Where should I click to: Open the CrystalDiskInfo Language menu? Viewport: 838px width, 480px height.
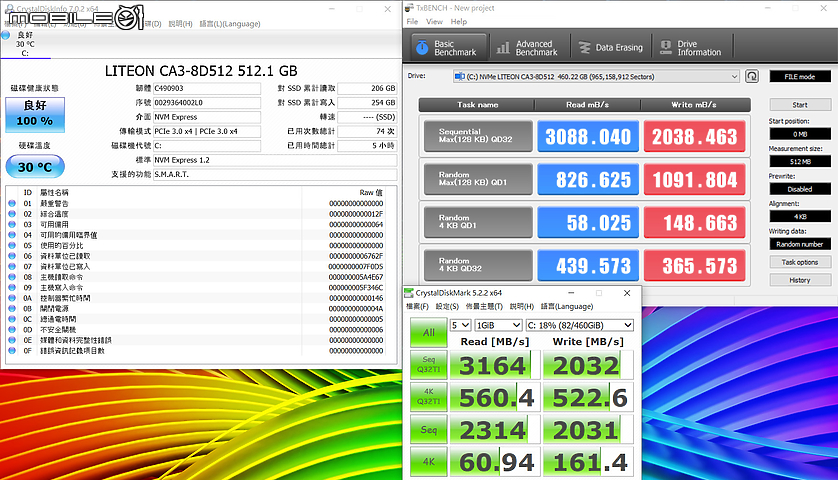(230, 24)
